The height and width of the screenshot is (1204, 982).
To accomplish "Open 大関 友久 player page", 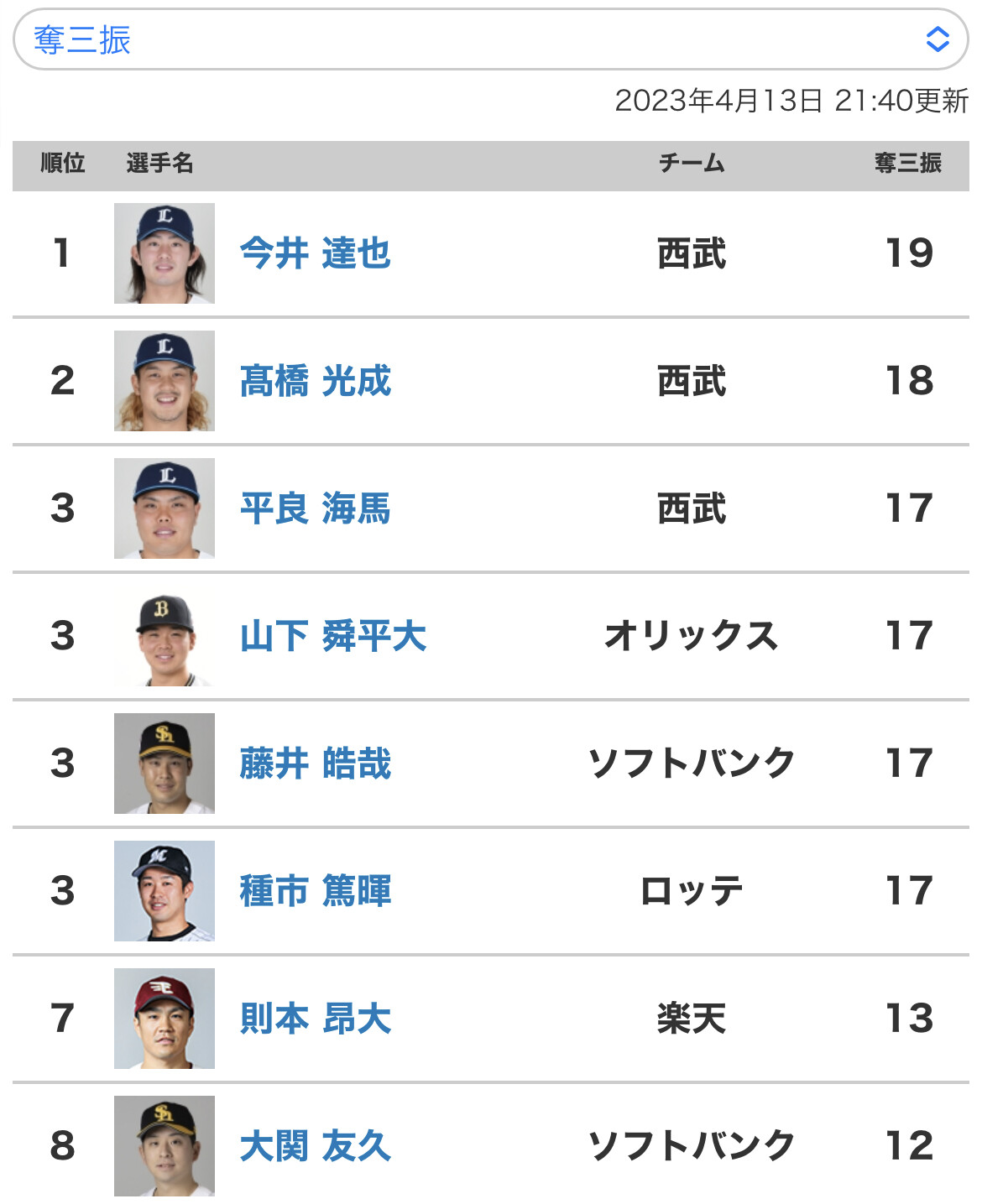I will (315, 1146).
